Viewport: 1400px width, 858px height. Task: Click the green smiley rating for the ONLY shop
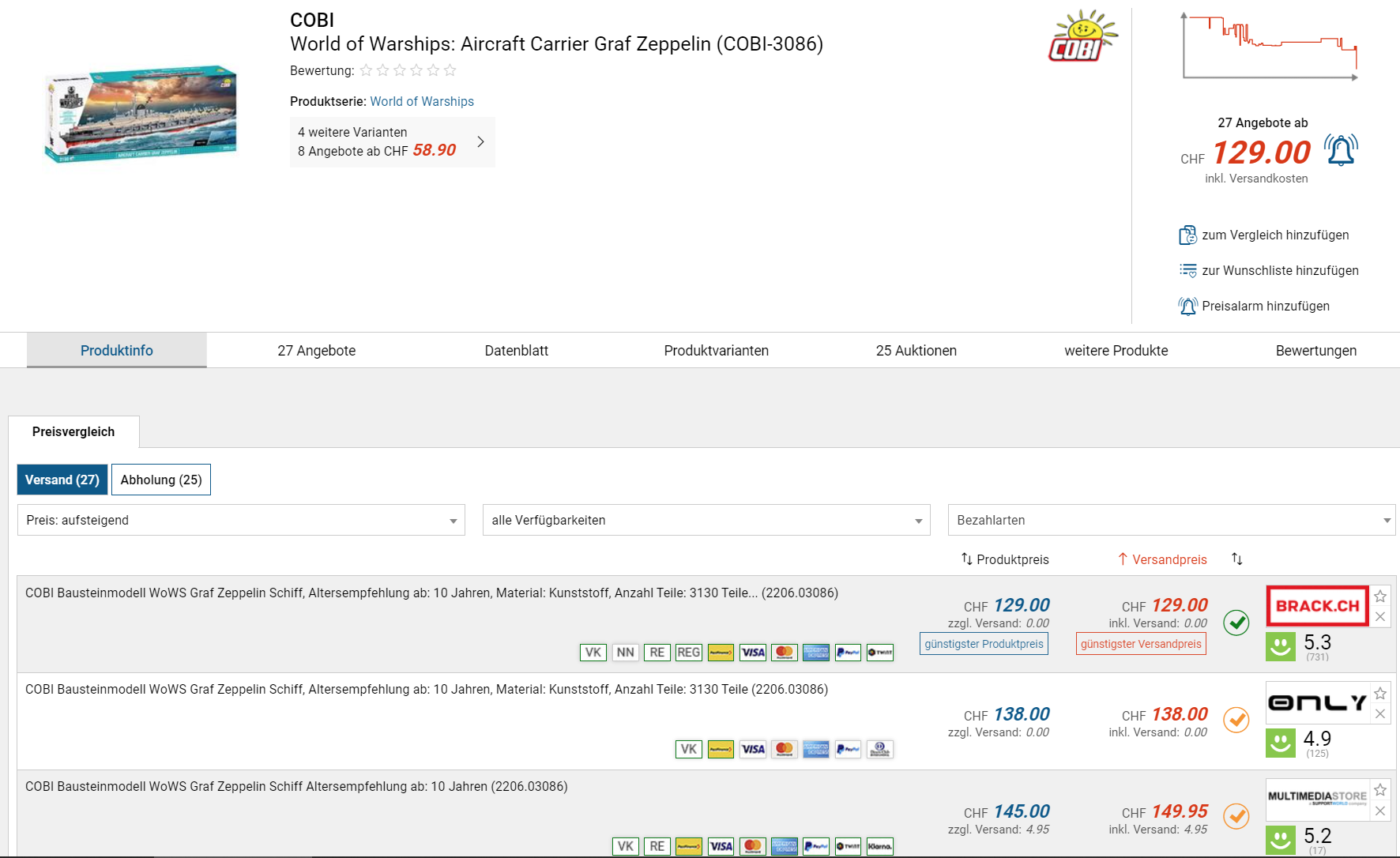tap(1280, 743)
